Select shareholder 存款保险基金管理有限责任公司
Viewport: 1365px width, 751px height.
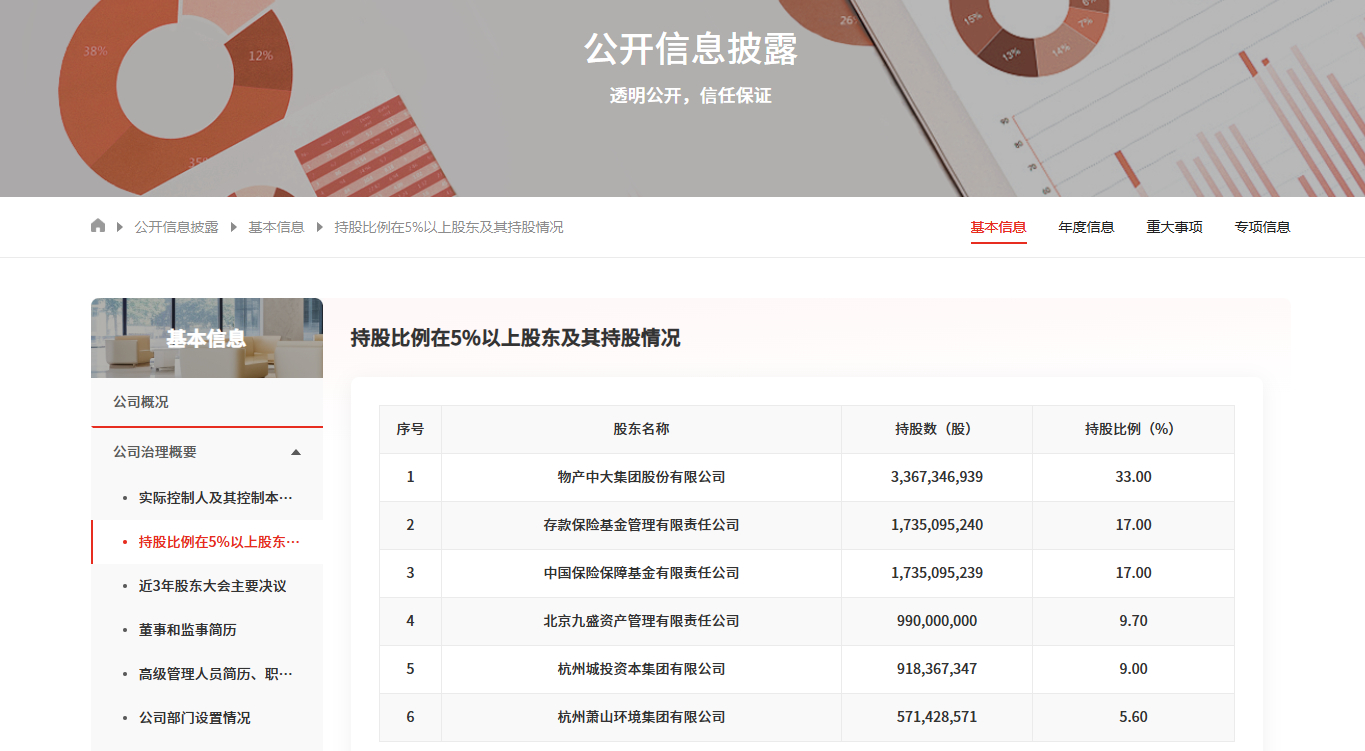[x=641, y=525]
